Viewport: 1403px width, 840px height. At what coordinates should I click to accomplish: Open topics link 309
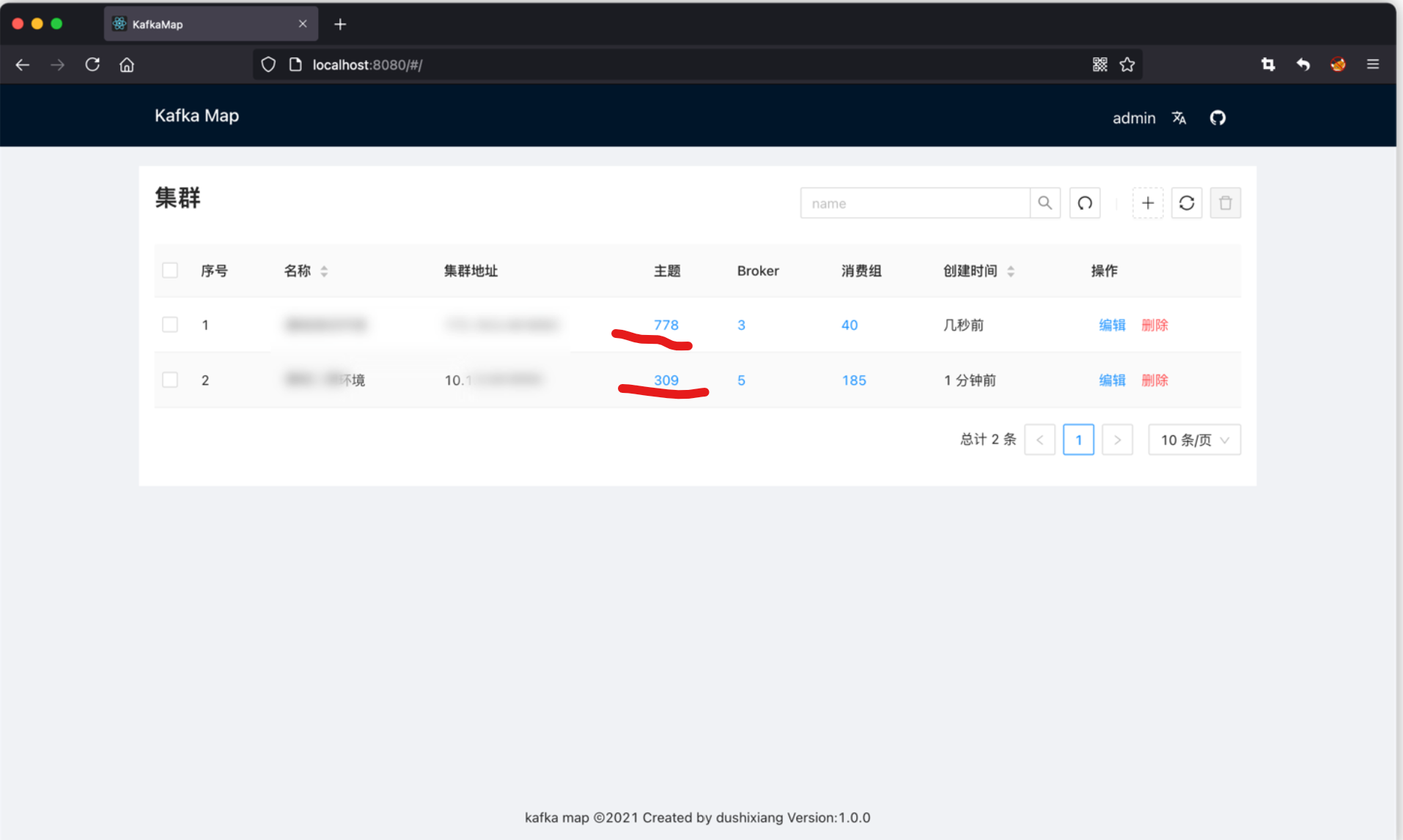666,380
